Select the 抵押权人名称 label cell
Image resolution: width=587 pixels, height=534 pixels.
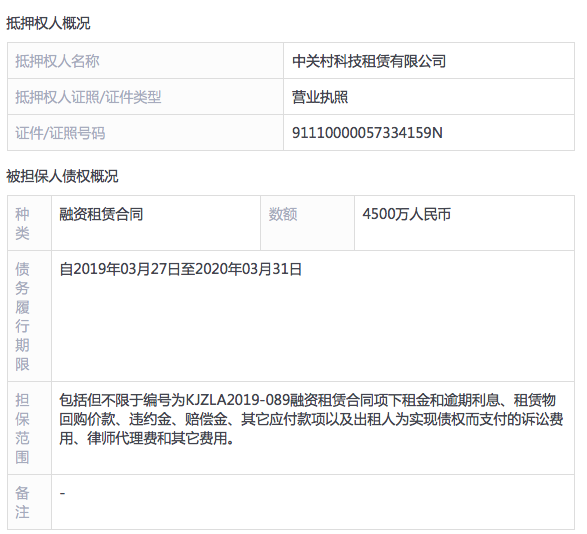[145, 61]
